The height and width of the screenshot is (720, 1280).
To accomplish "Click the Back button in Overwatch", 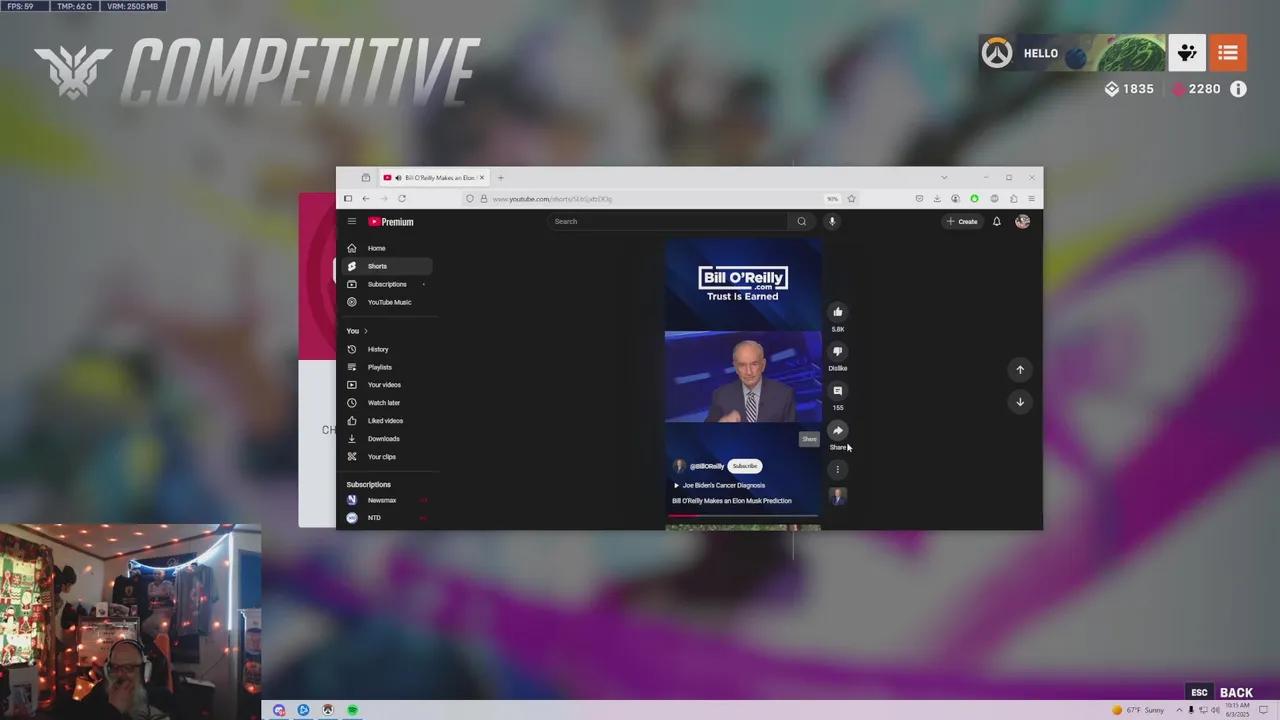I will 1236,693.
